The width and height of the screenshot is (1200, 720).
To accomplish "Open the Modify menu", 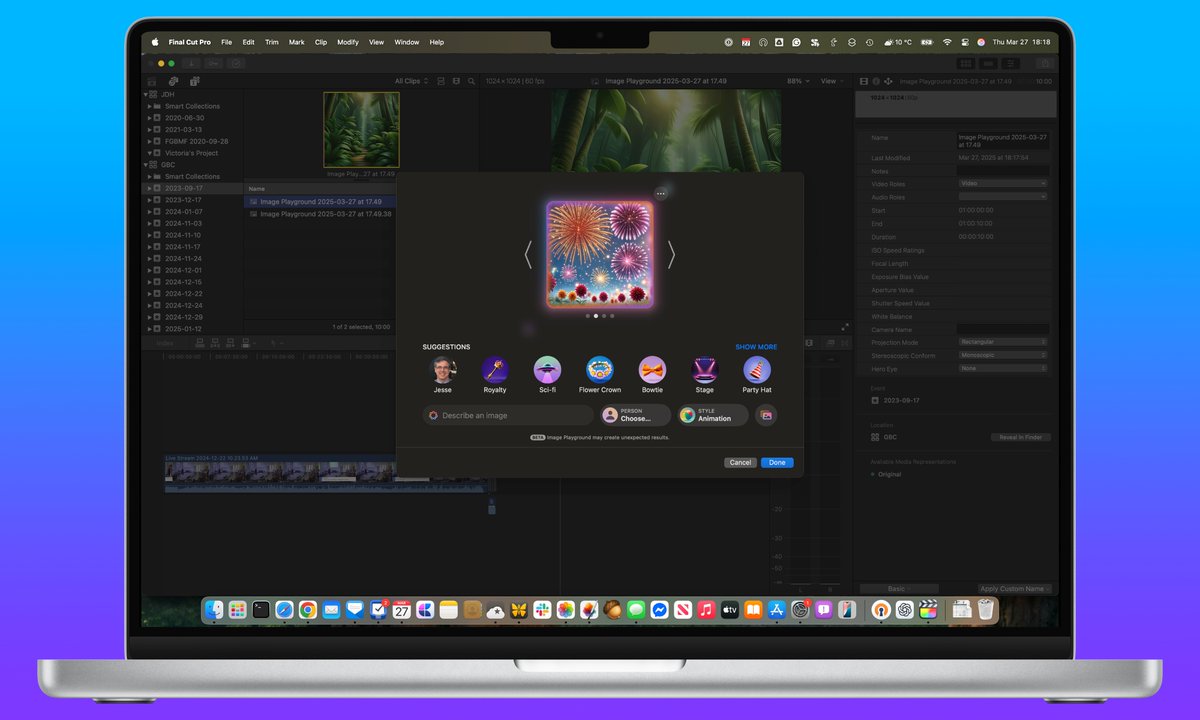I will pyautogui.click(x=347, y=42).
